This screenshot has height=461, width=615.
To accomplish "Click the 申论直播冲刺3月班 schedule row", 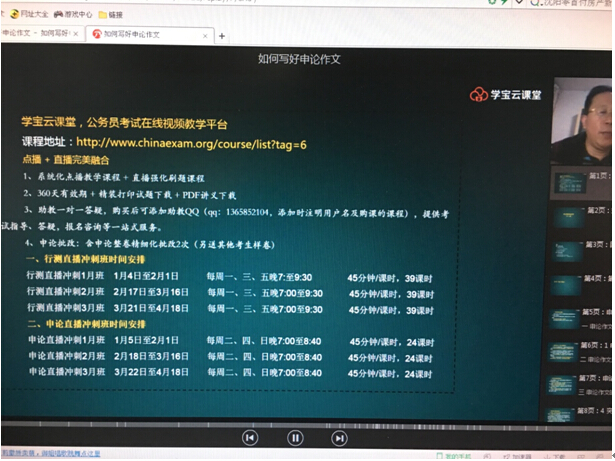I will (x=231, y=373).
